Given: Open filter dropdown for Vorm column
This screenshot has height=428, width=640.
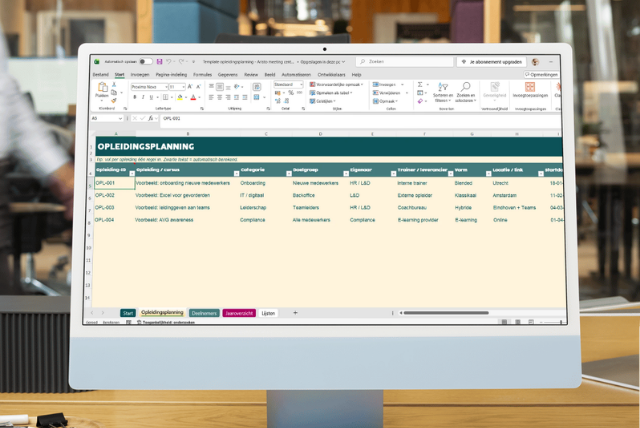Looking at the screenshot, I should (488, 174).
